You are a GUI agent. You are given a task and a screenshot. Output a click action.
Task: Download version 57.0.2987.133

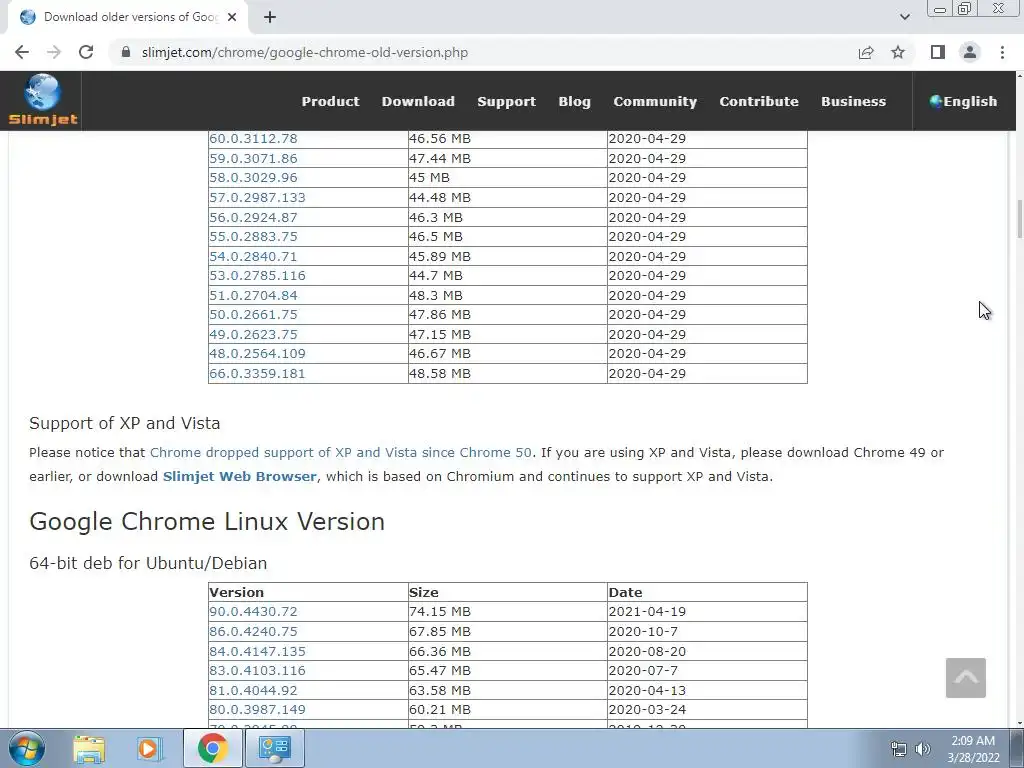(257, 197)
